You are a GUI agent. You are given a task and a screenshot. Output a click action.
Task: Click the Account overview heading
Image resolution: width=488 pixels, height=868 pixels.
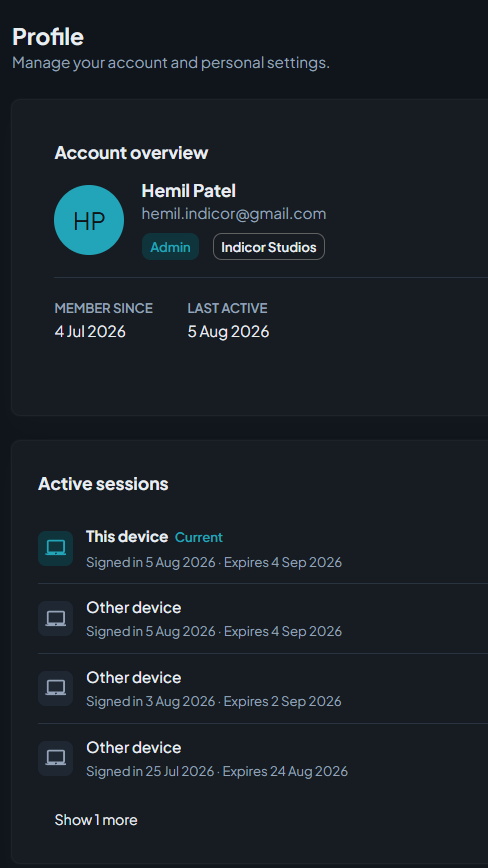(131, 153)
